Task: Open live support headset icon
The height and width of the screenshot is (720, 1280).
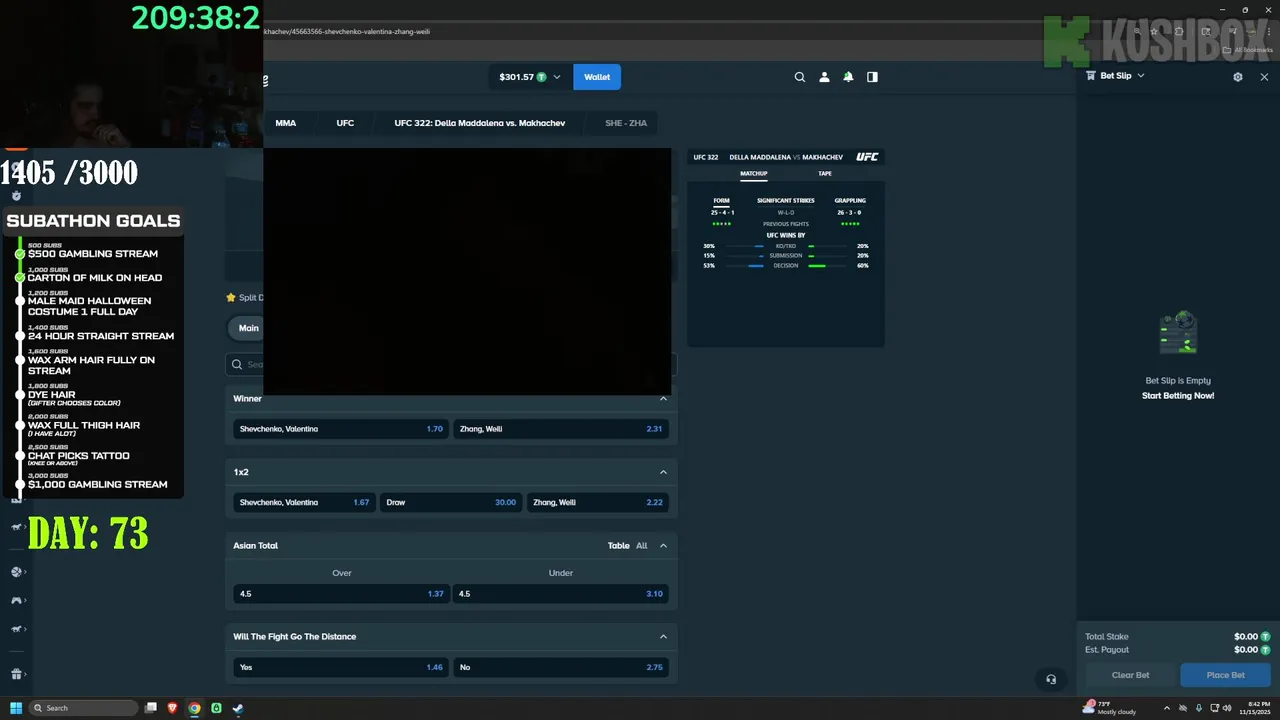Action: coord(1051,679)
